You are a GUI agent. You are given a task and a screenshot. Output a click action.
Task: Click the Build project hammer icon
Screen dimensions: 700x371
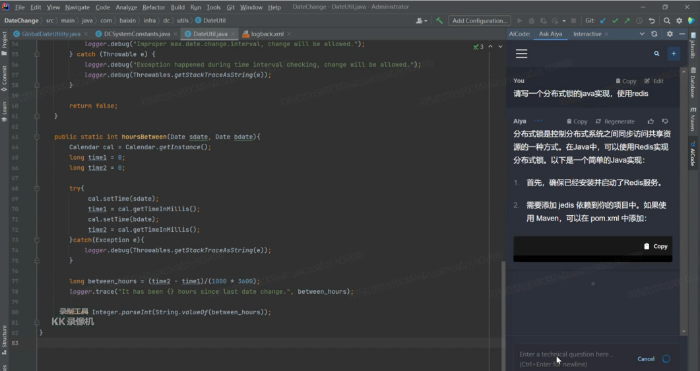tap(439, 21)
